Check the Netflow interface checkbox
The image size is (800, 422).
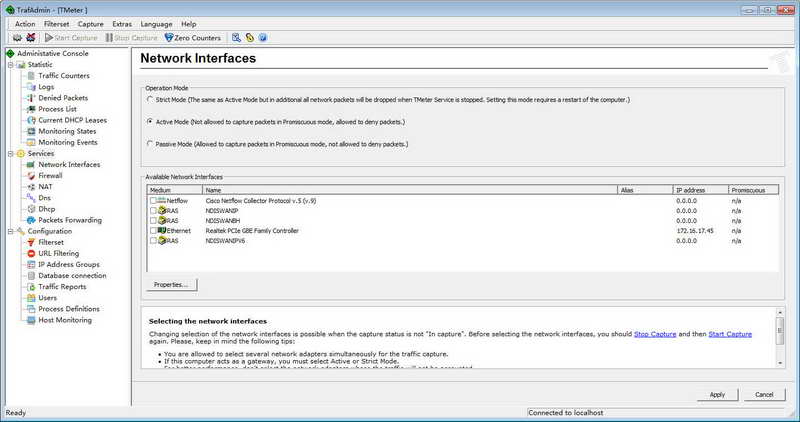[x=153, y=201]
